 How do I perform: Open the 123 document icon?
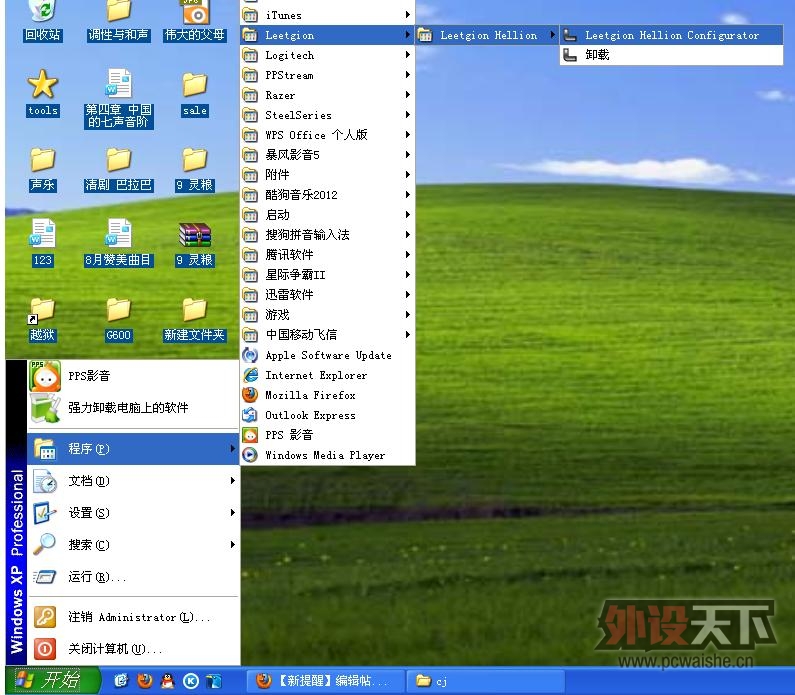43,242
